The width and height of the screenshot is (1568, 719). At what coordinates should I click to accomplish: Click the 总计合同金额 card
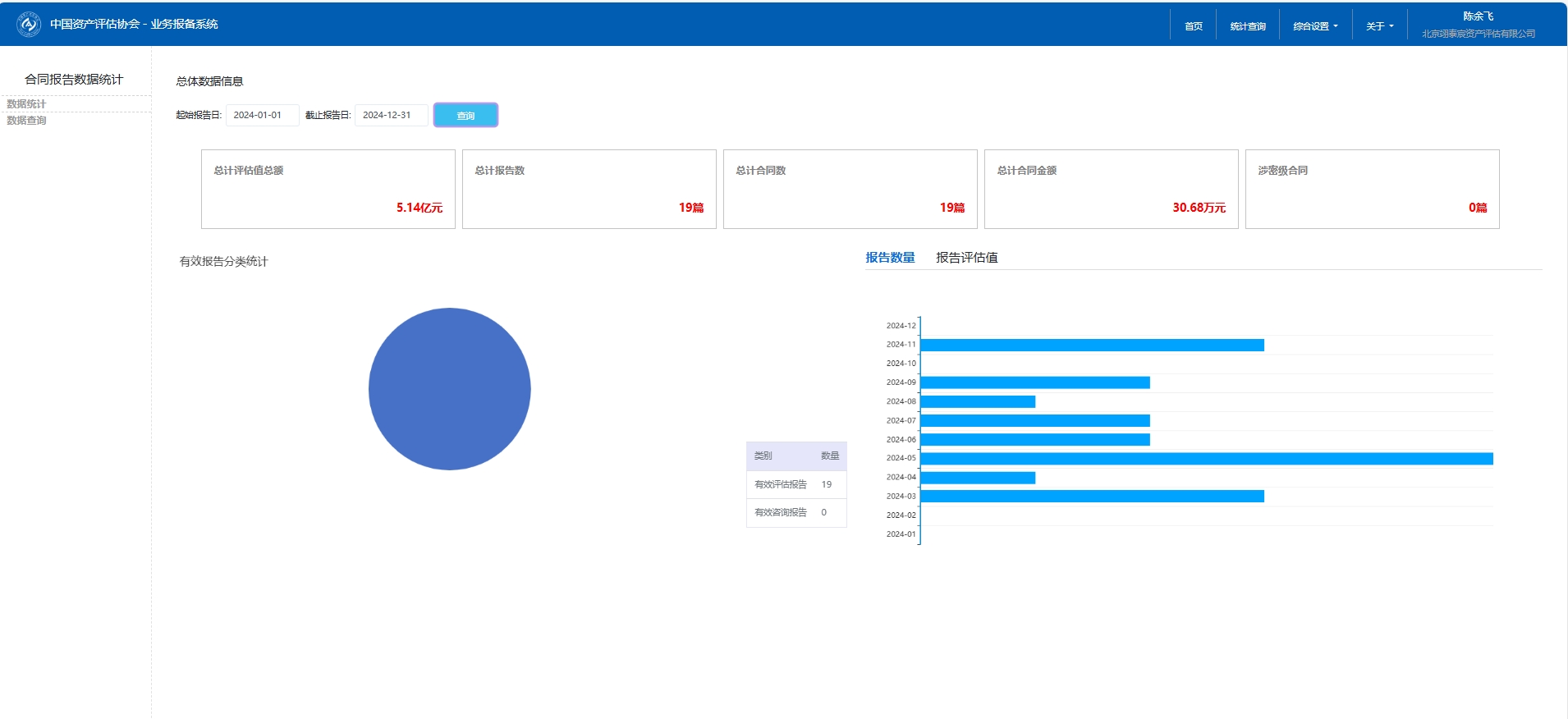click(x=1111, y=189)
